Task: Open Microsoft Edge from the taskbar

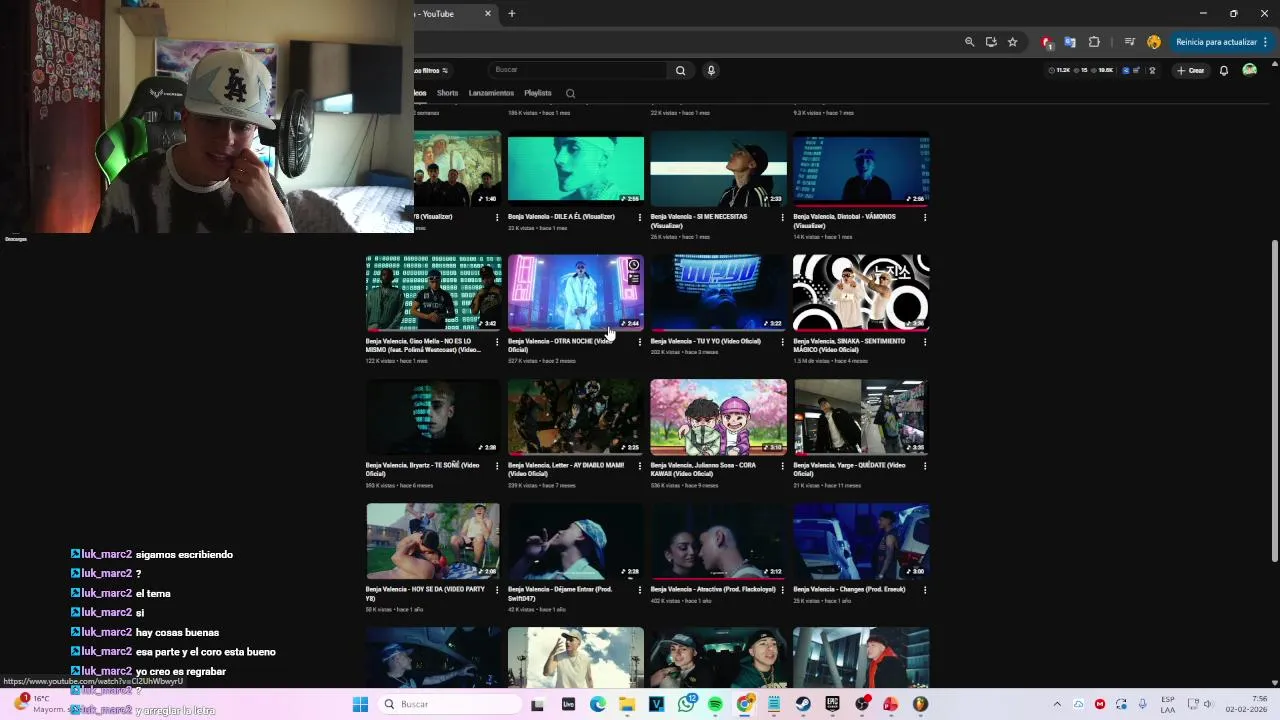Action: click(598, 704)
